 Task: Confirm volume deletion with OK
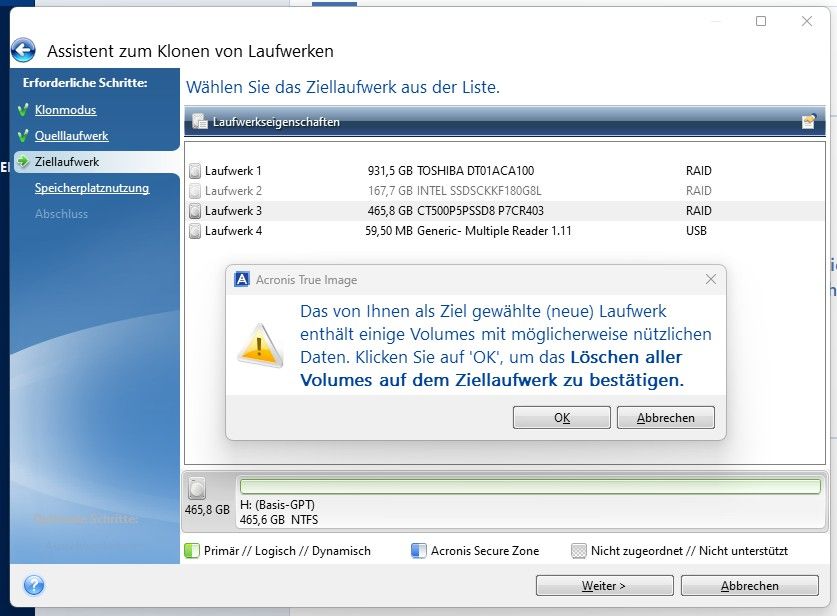point(561,417)
